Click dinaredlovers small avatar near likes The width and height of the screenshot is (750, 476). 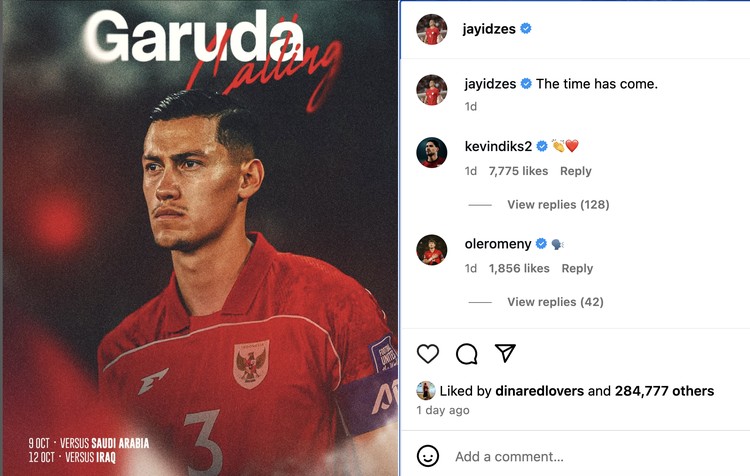point(426,391)
